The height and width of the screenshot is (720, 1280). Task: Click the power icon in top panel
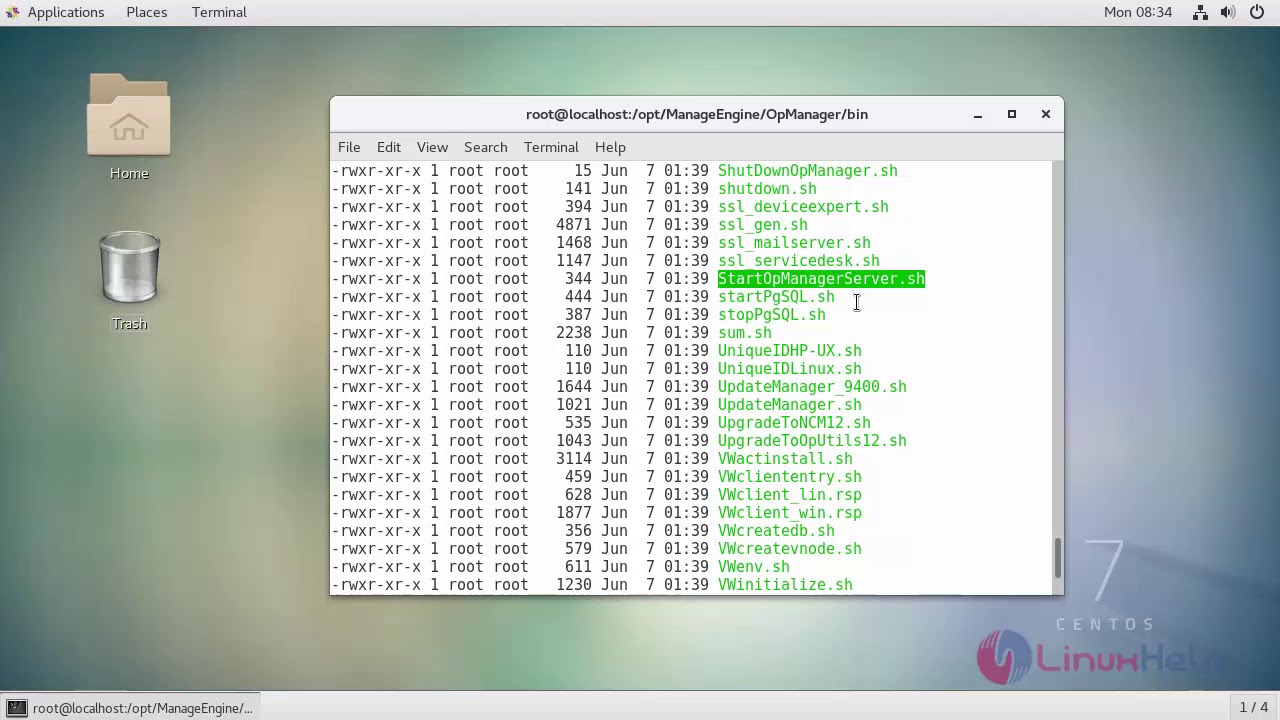point(1257,12)
